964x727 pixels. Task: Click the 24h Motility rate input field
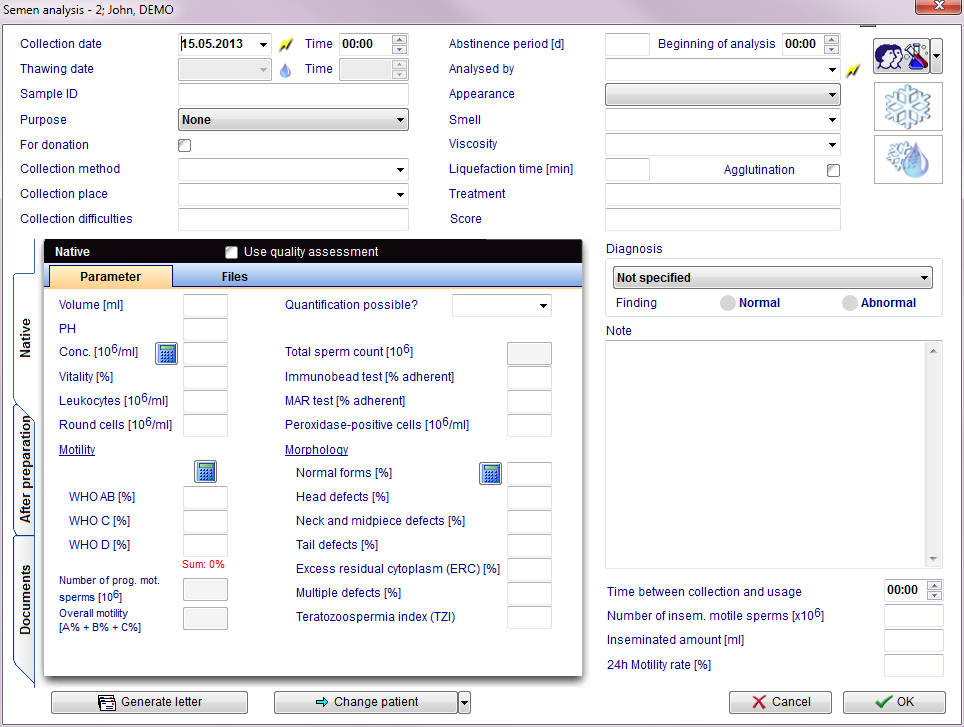click(914, 666)
